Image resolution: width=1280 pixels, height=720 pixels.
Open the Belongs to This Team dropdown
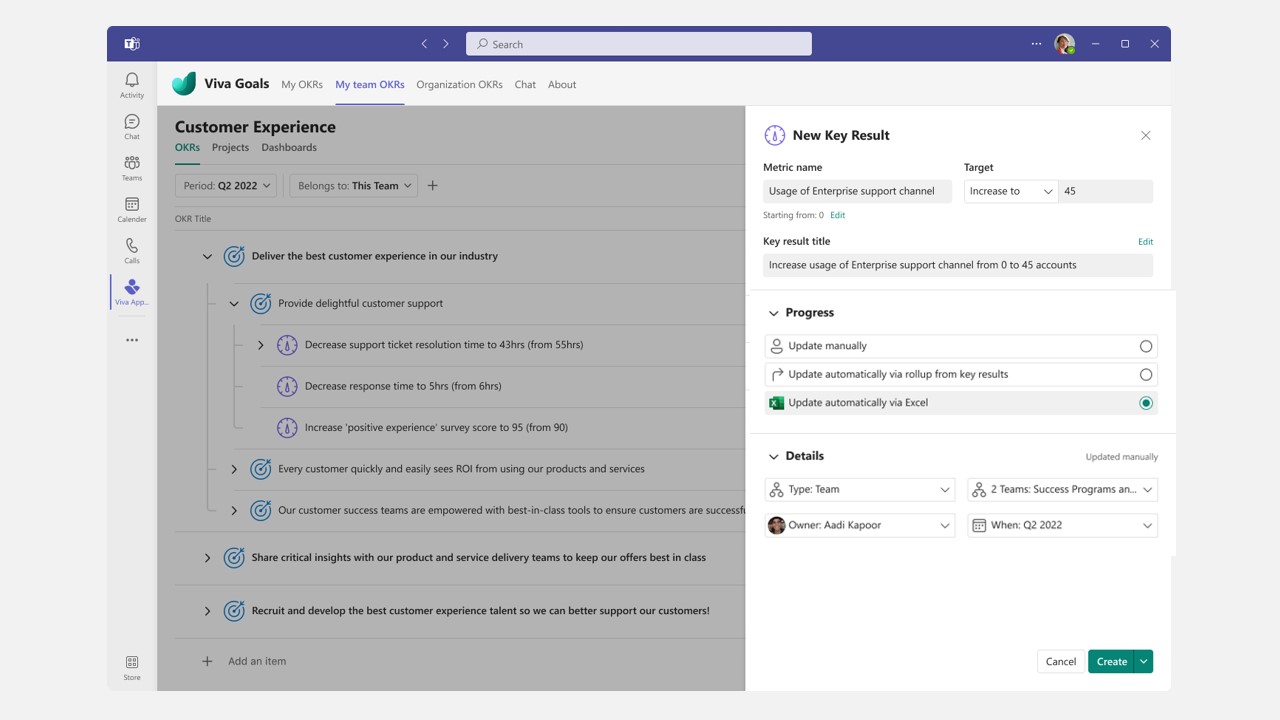click(x=354, y=185)
